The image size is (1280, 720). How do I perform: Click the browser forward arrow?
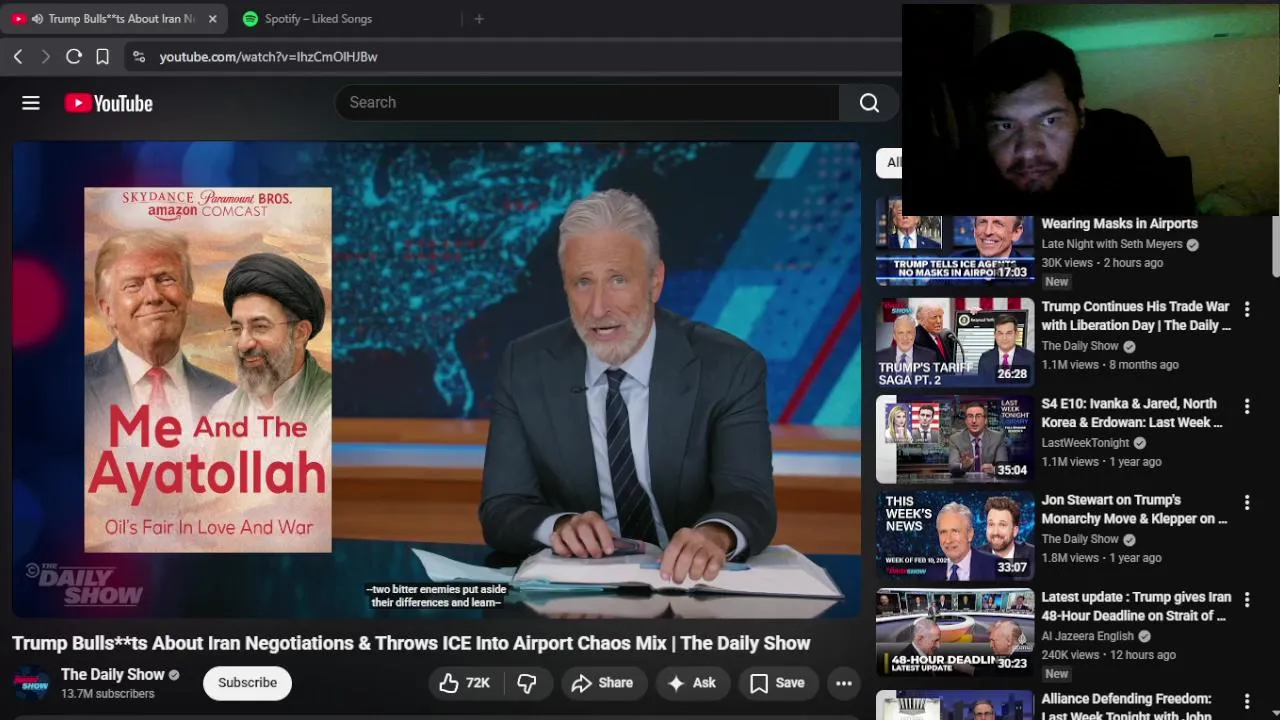[x=45, y=57]
